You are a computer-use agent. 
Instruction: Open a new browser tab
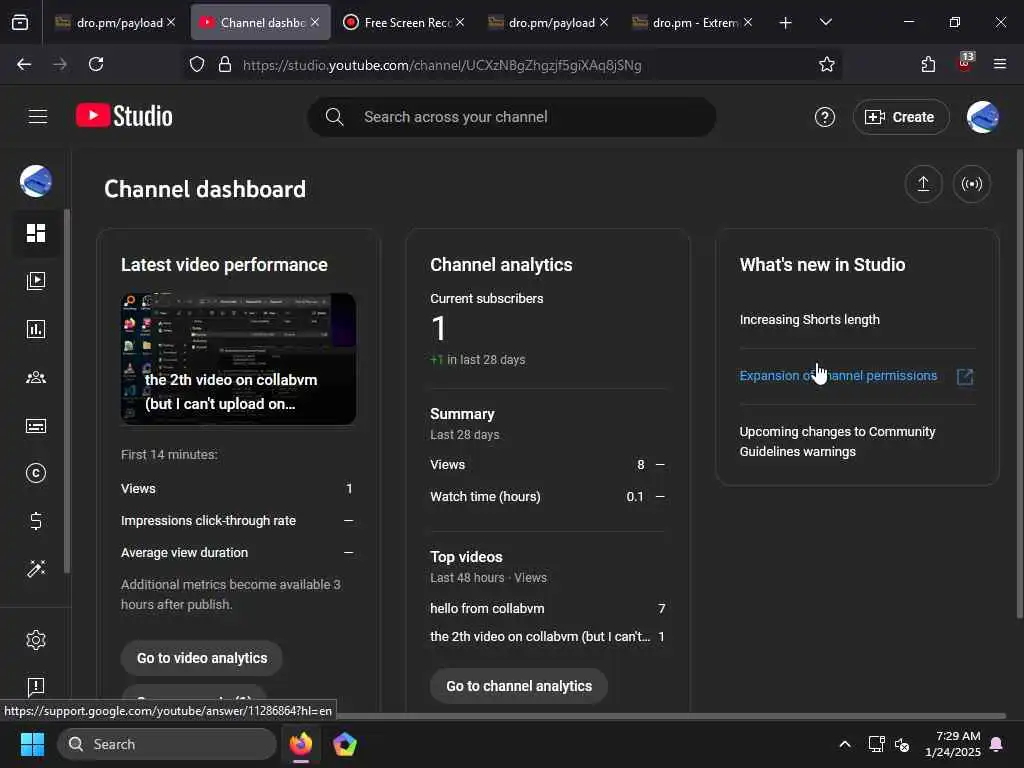(786, 23)
